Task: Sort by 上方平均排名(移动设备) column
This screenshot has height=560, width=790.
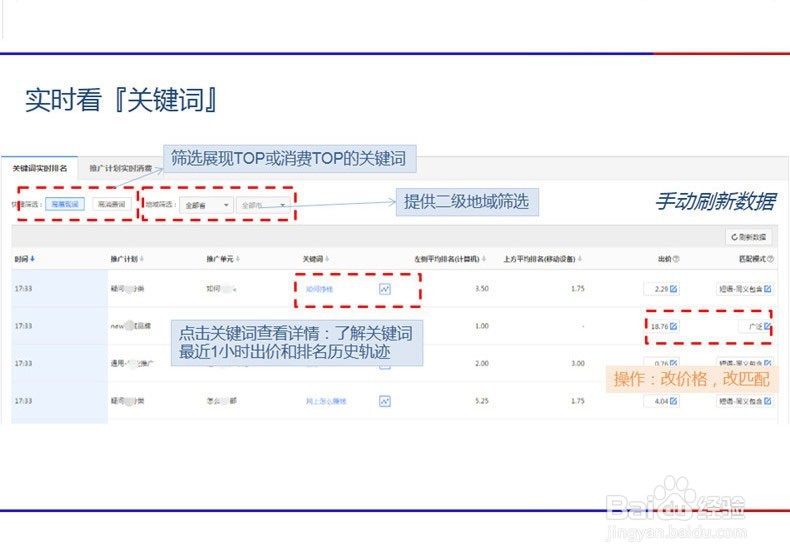Action: (x=543, y=259)
